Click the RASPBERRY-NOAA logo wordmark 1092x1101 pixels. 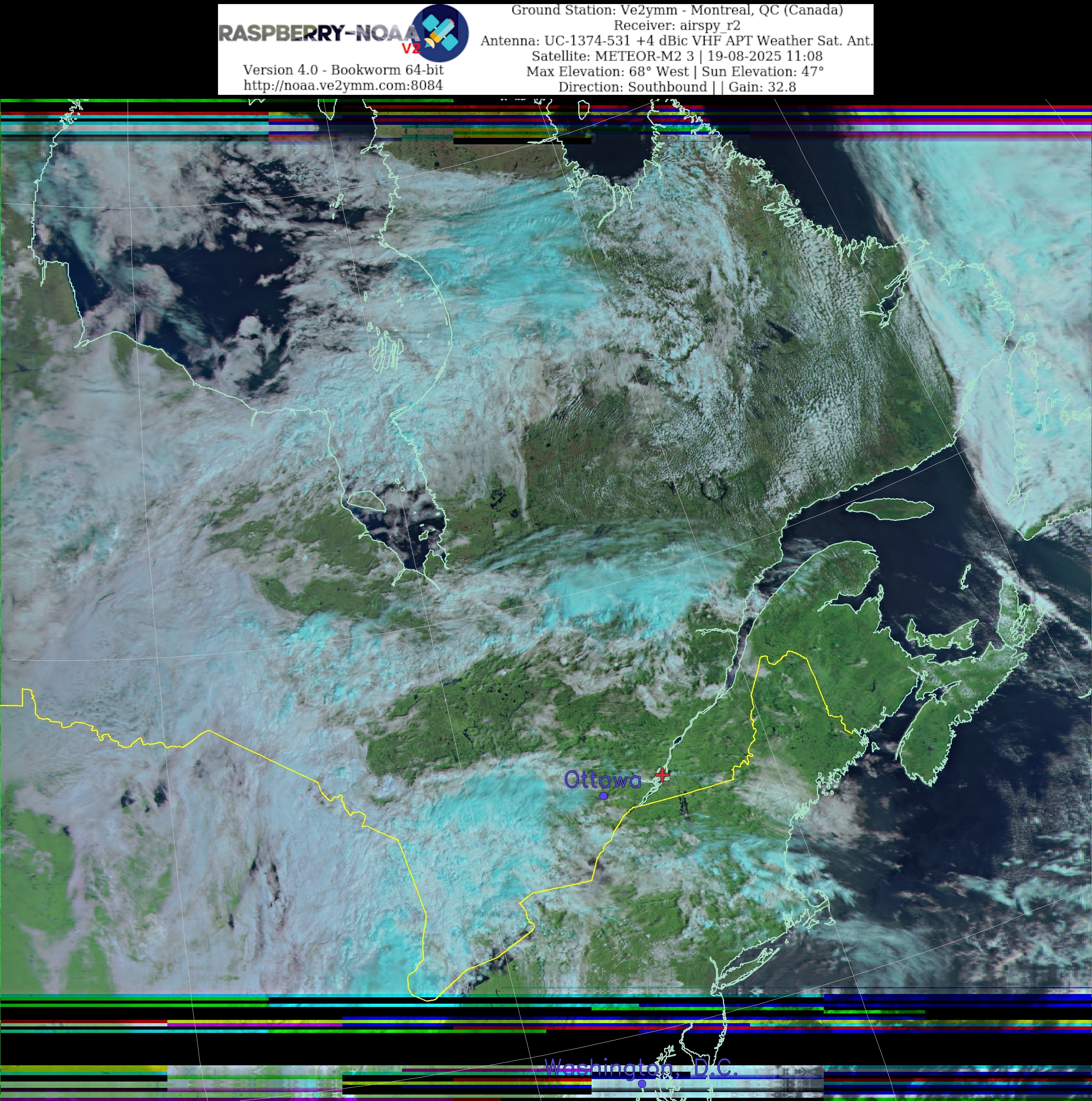tap(319, 34)
